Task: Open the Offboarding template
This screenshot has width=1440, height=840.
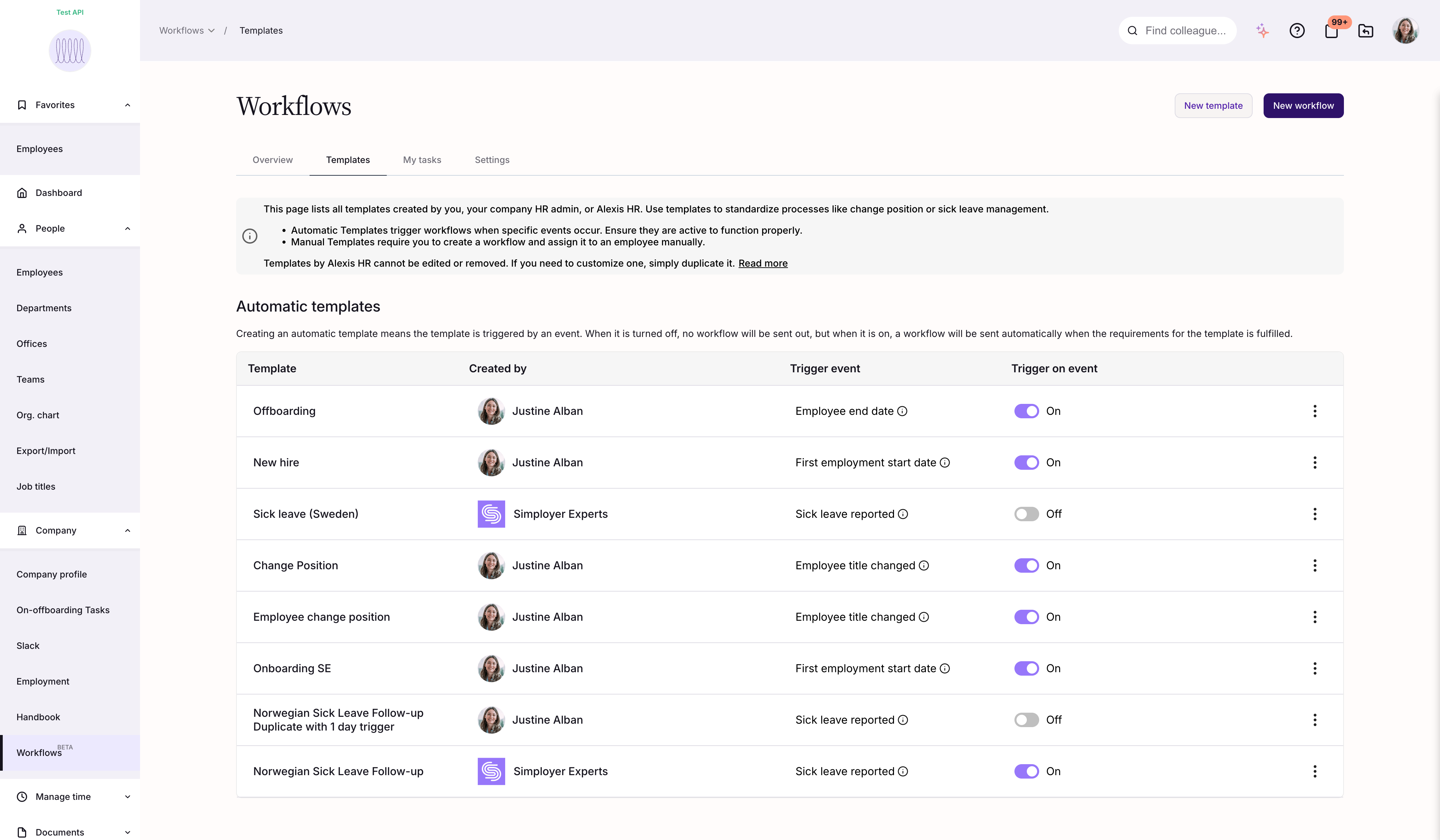Action: point(284,411)
